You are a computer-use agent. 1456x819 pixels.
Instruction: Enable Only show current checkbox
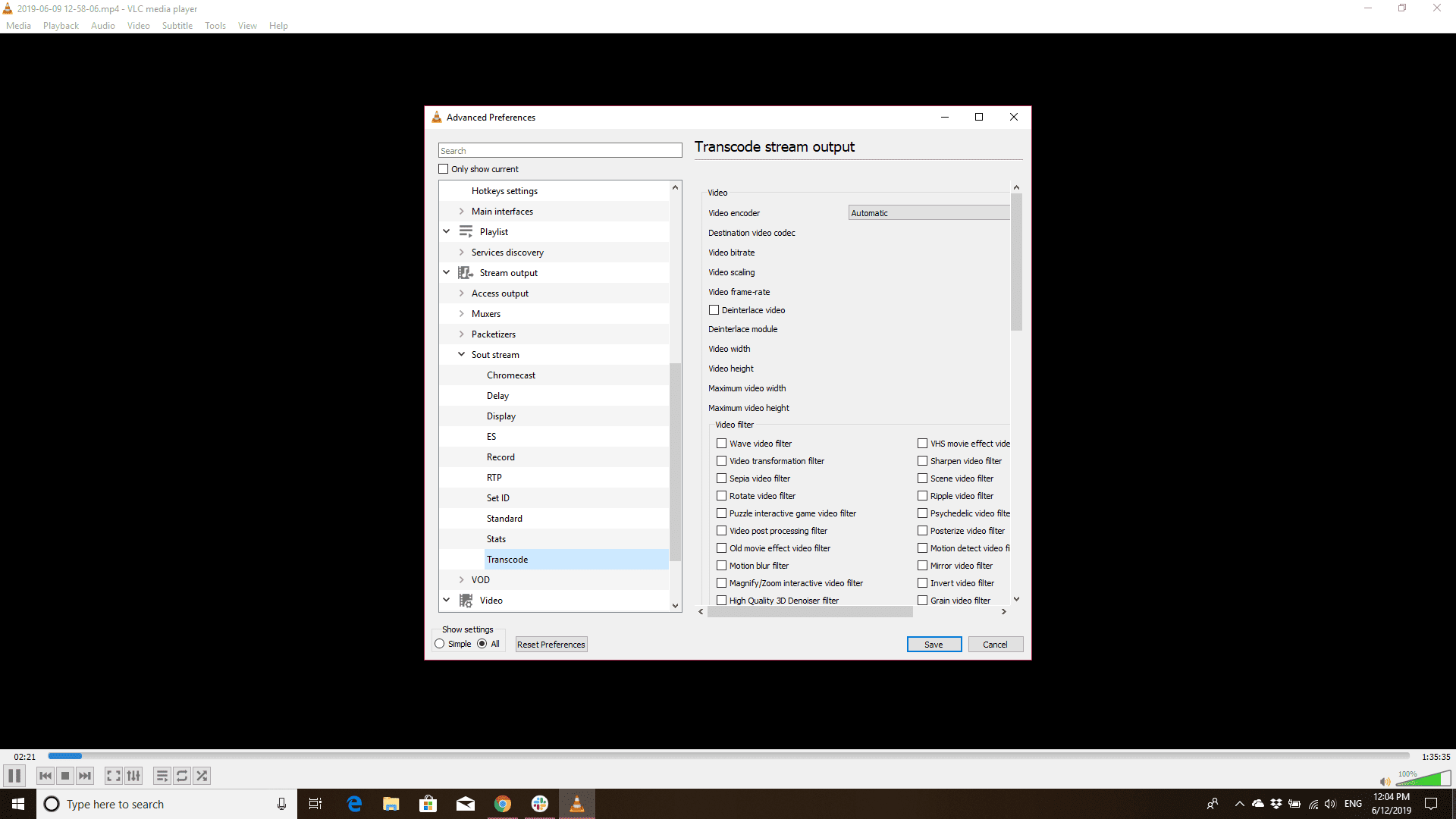click(x=444, y=169)
